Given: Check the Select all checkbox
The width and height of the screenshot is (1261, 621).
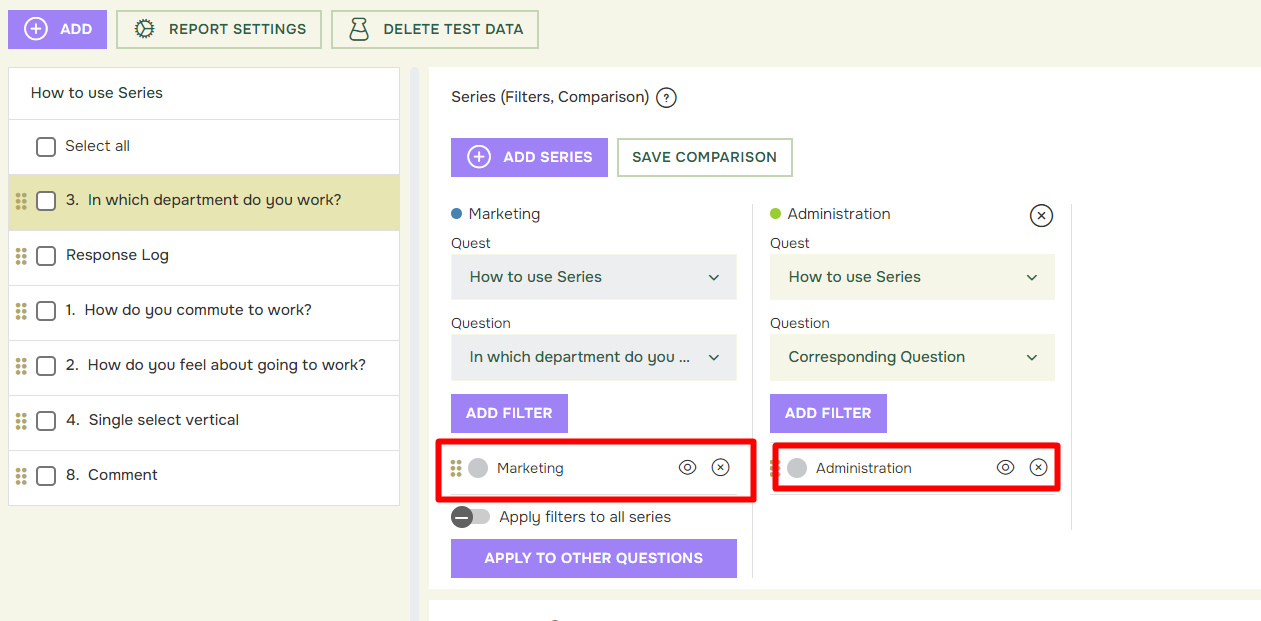Looking at the screenshot, I should (x=46, y=147).
